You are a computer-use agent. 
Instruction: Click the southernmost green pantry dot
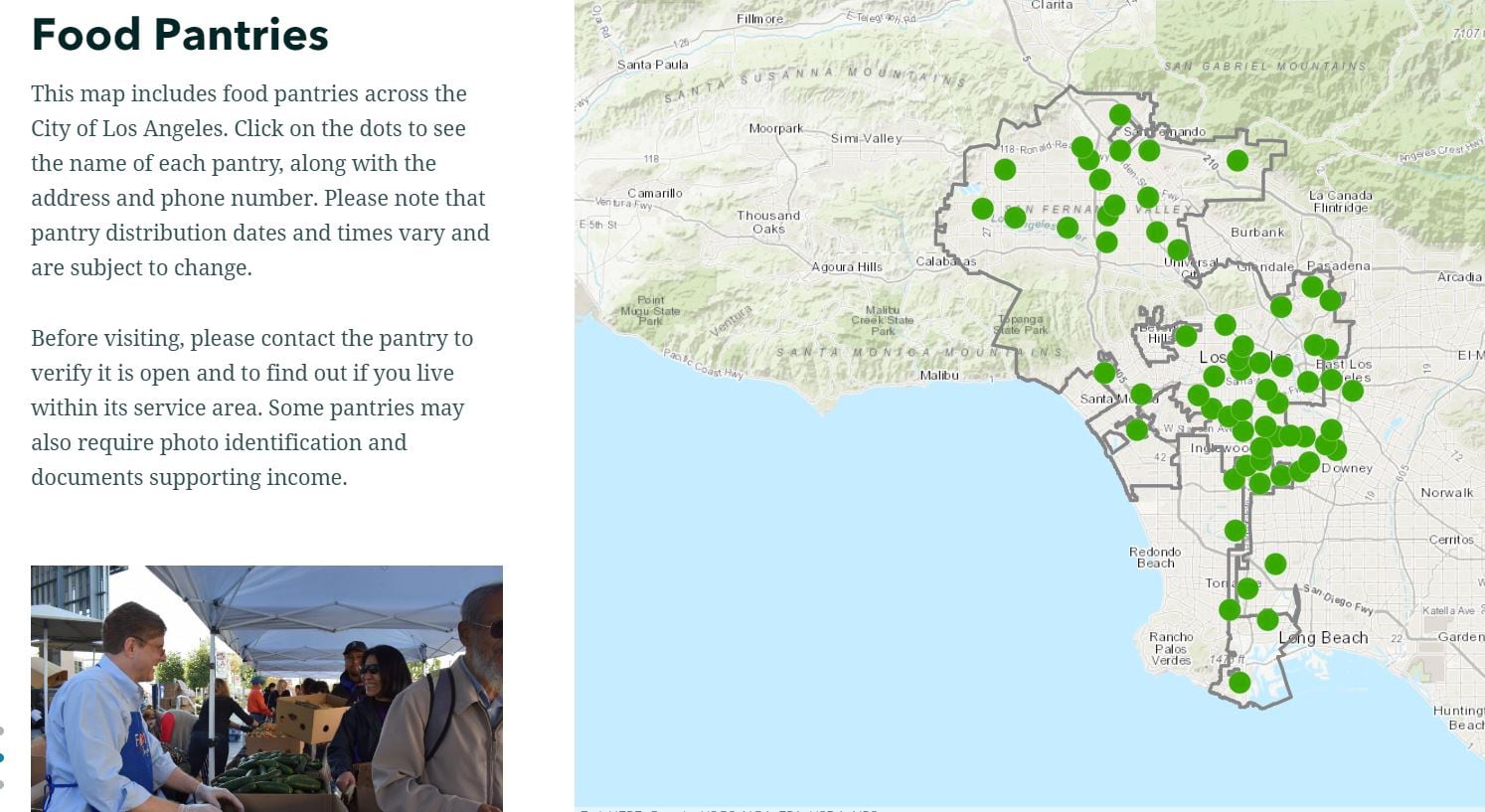click(x=1238, y=683)
